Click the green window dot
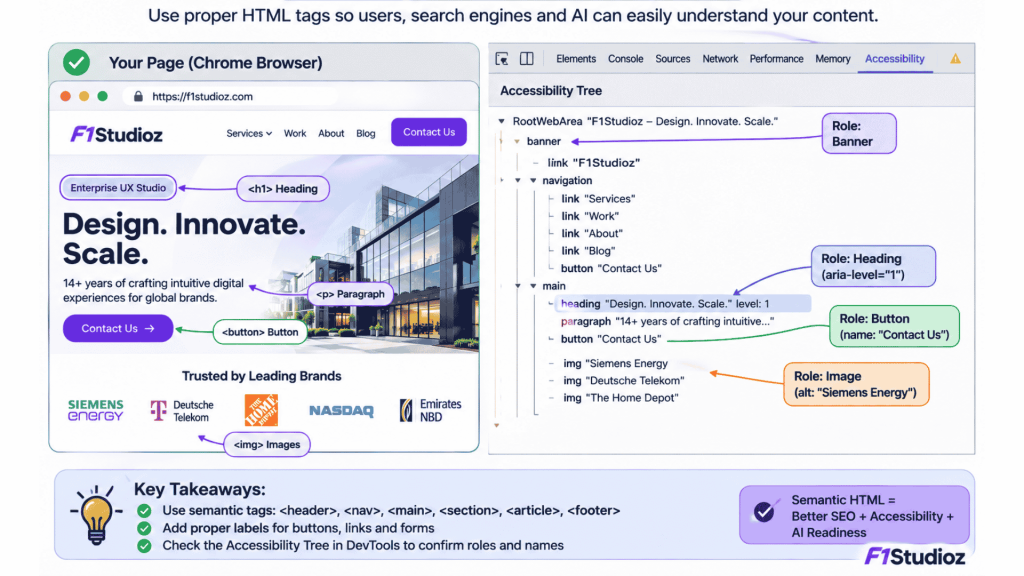 (x=103, y=96)
